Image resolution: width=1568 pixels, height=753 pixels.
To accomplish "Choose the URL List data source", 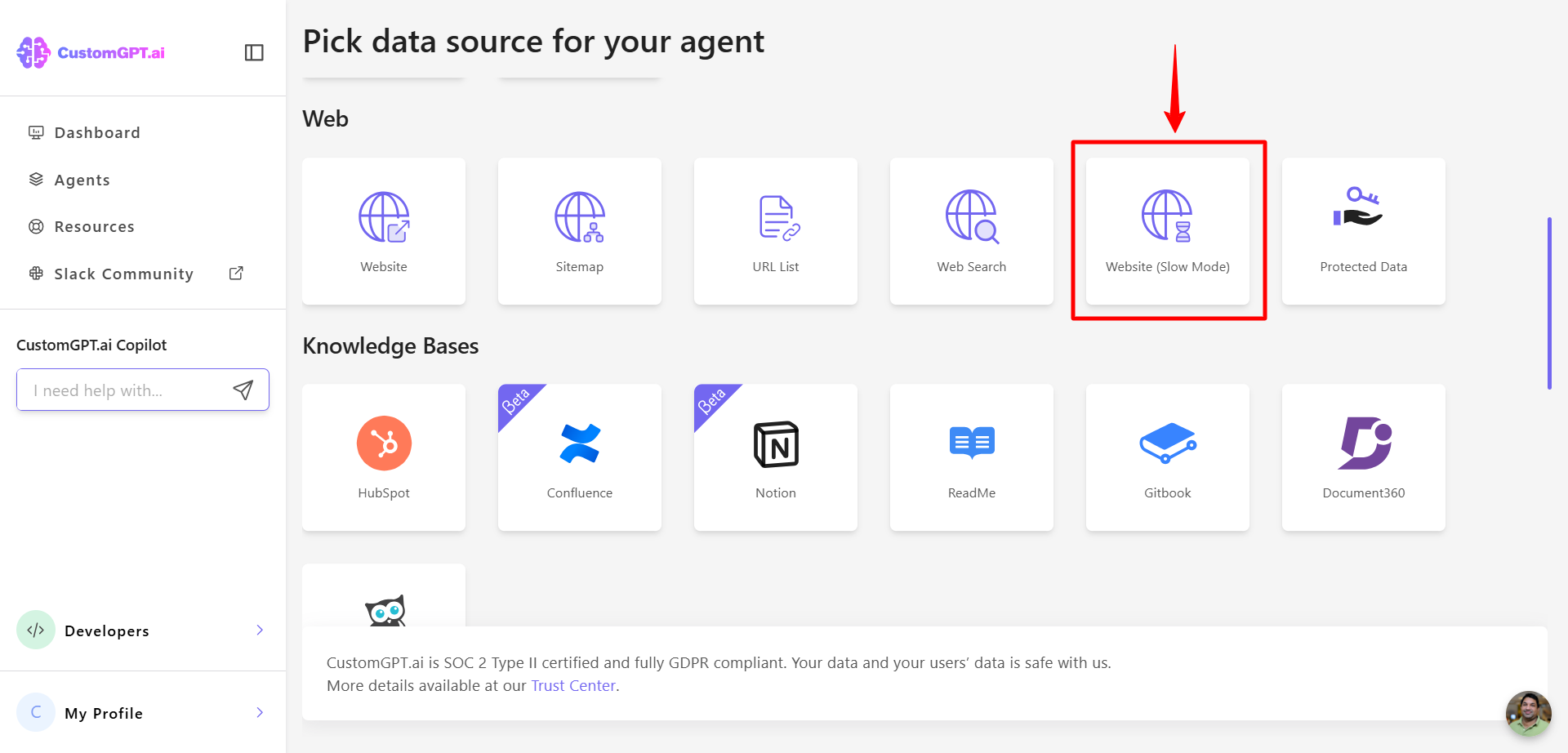I will [776, 231].
